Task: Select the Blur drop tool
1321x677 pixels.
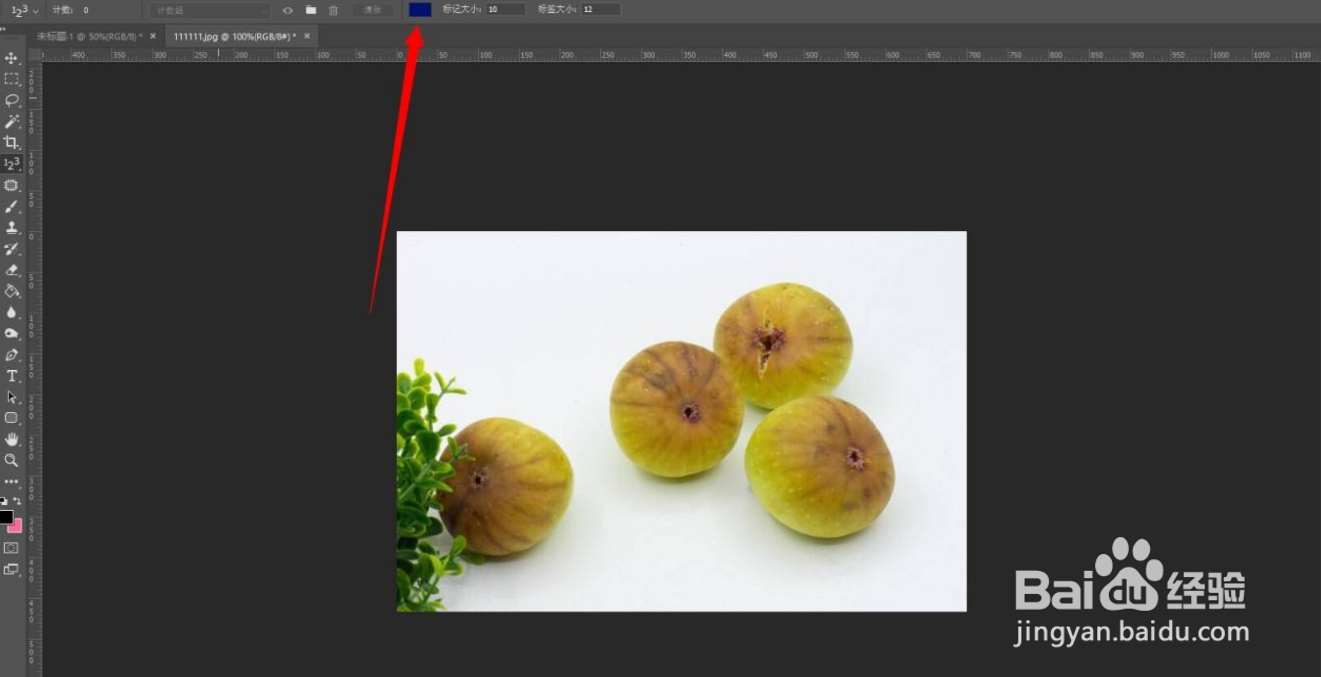Action: [12, 312]
